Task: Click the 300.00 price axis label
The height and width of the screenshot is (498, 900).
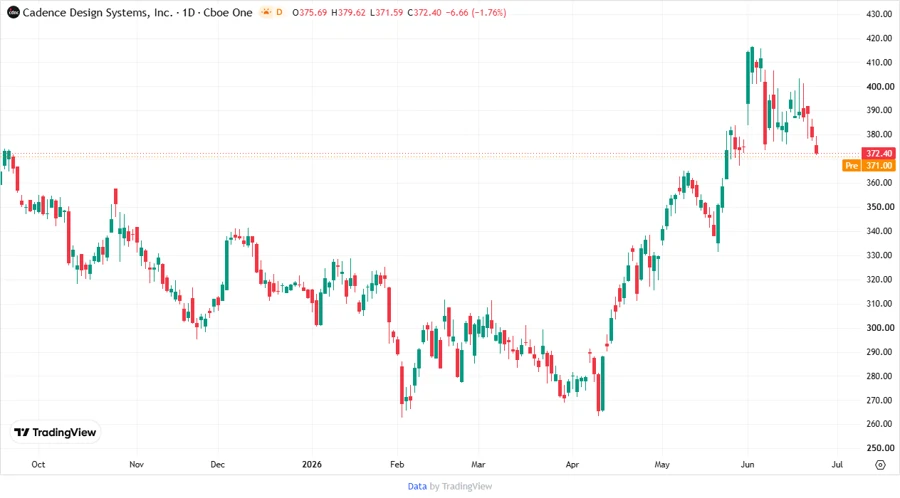Action: (x=879, y=328)
